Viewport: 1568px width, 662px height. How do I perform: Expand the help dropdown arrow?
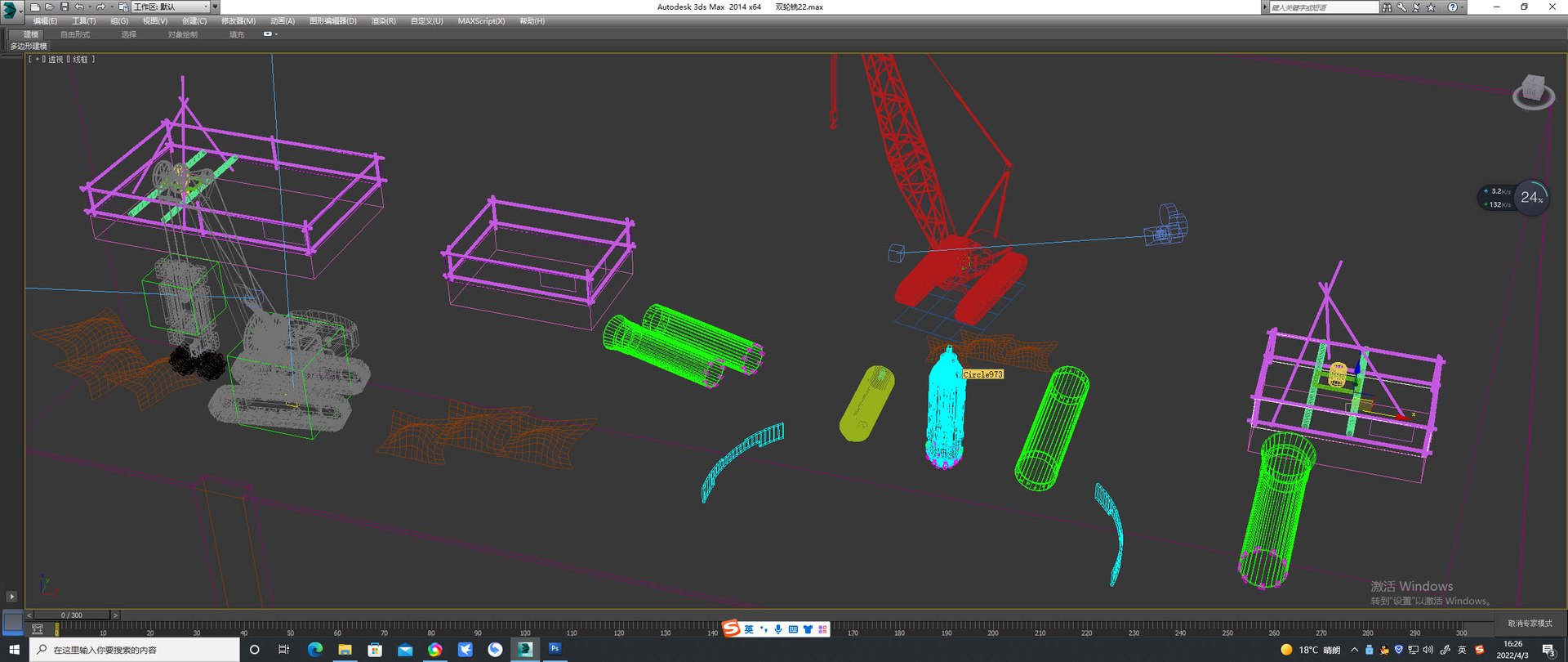[1462, 7]
